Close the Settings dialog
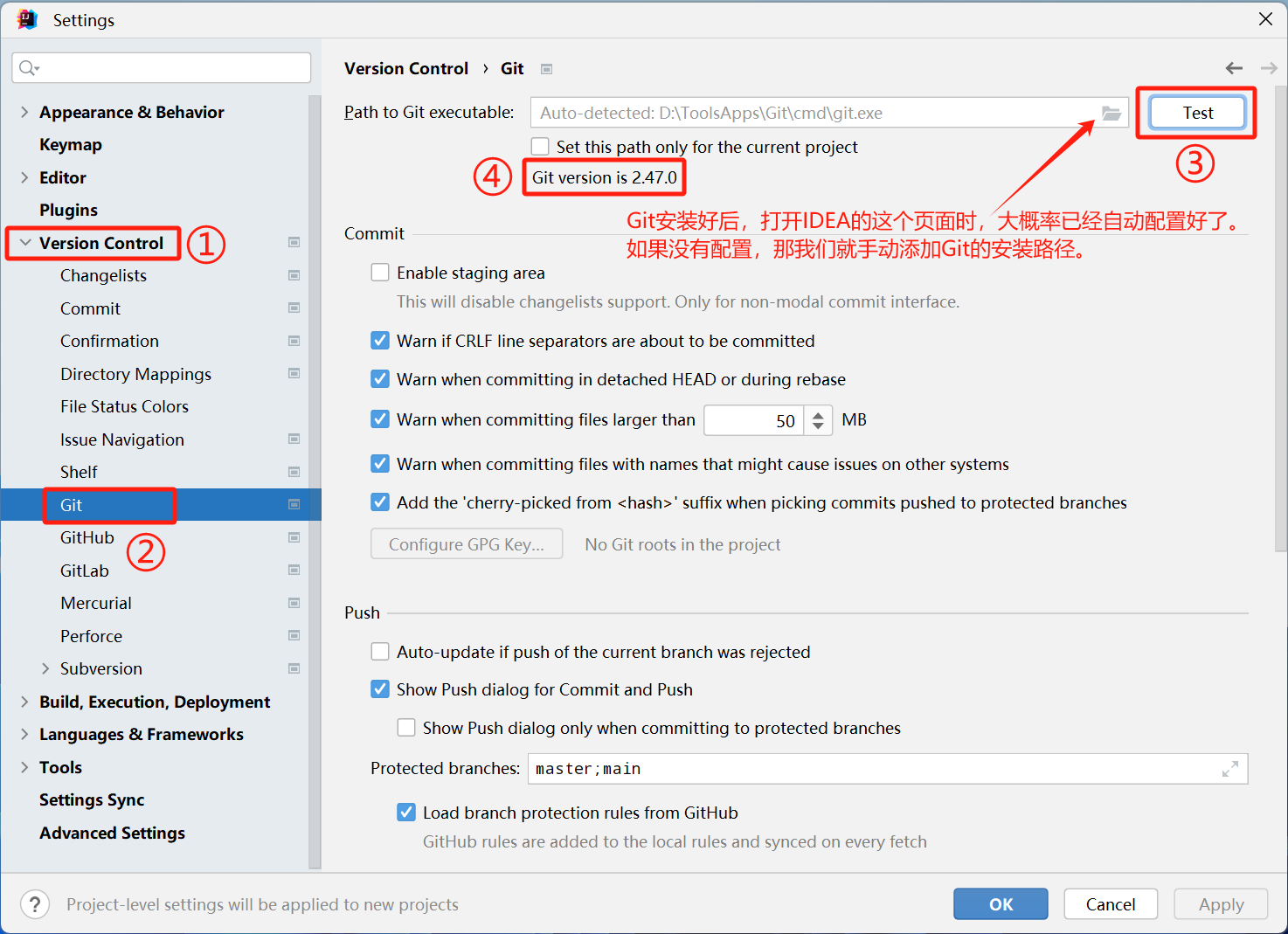The image size is (1288, 934). [x=1265, y=19]
